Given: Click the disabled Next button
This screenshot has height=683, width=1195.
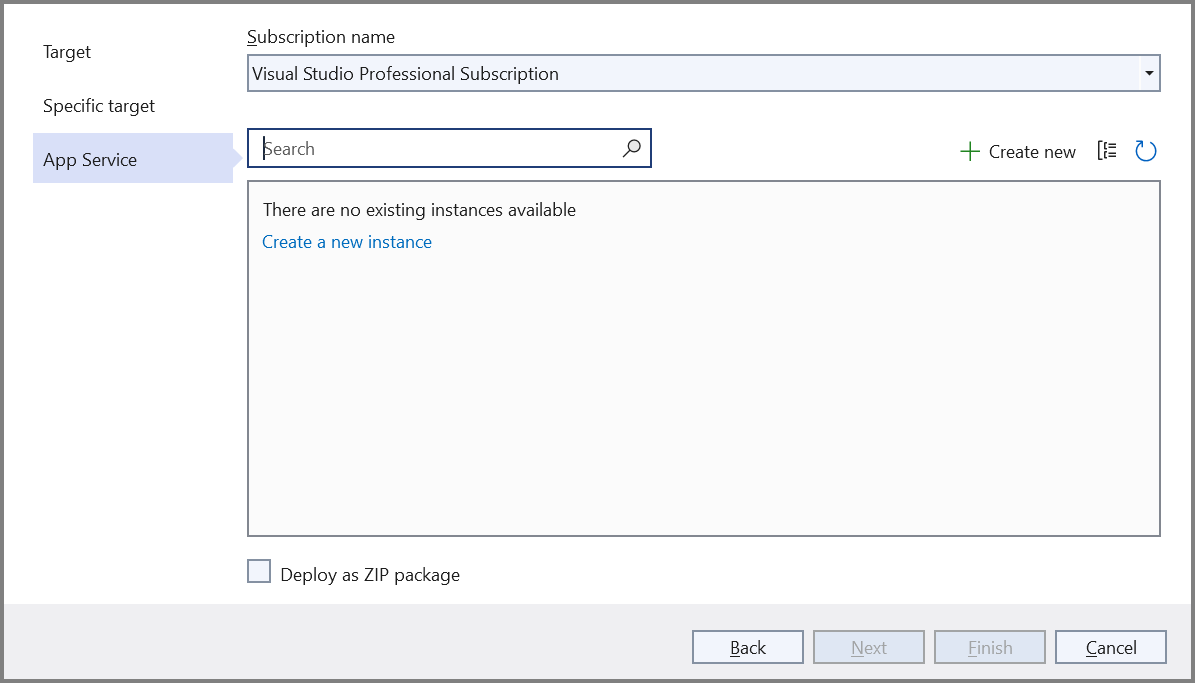Looking at the screenshot, I should pyautogui.click(x=868, y=646).
